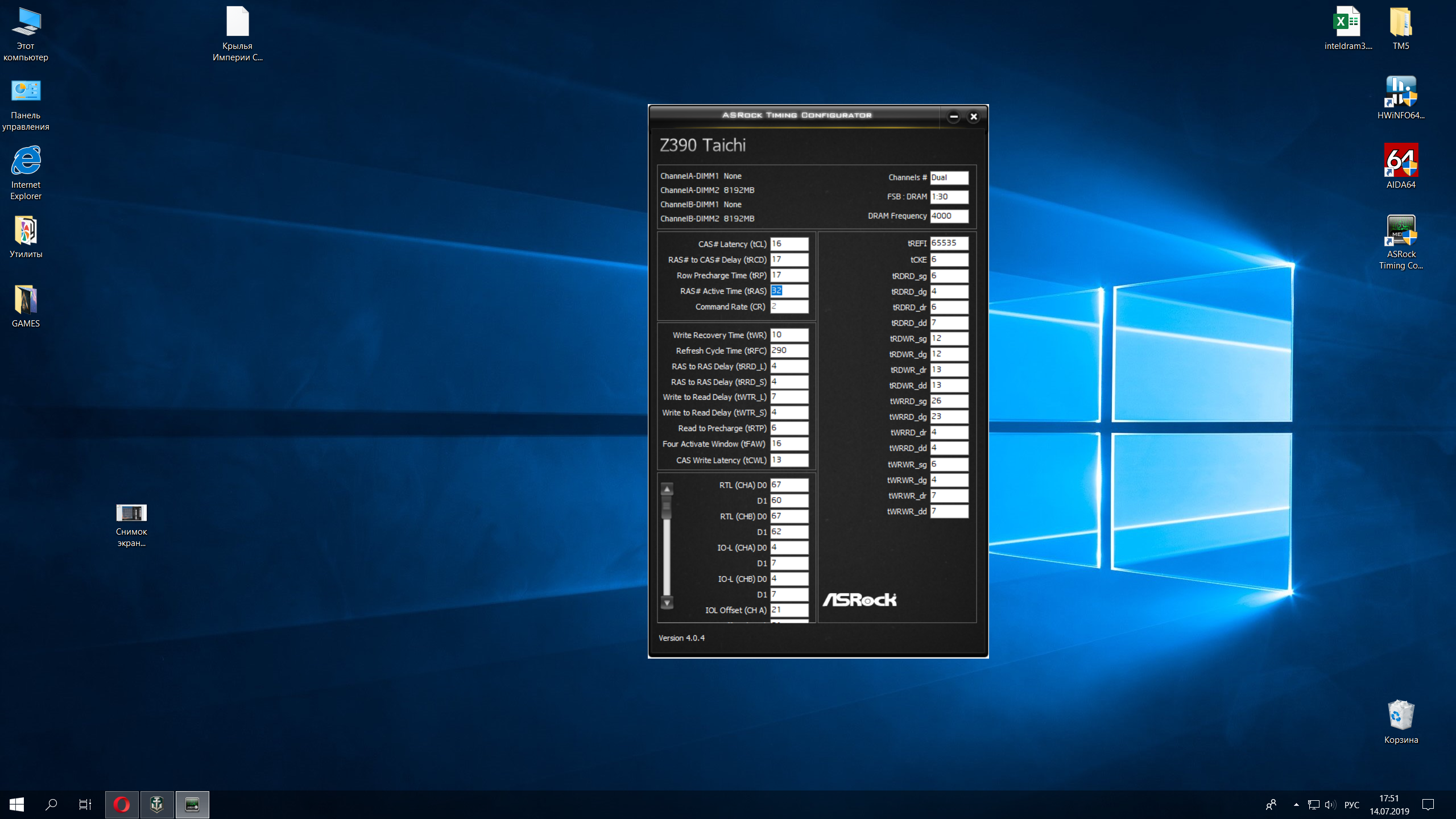Click the World of Warships taskbar icon
Viewport: 1456px width, 819px height.
(x=157, y=804)
